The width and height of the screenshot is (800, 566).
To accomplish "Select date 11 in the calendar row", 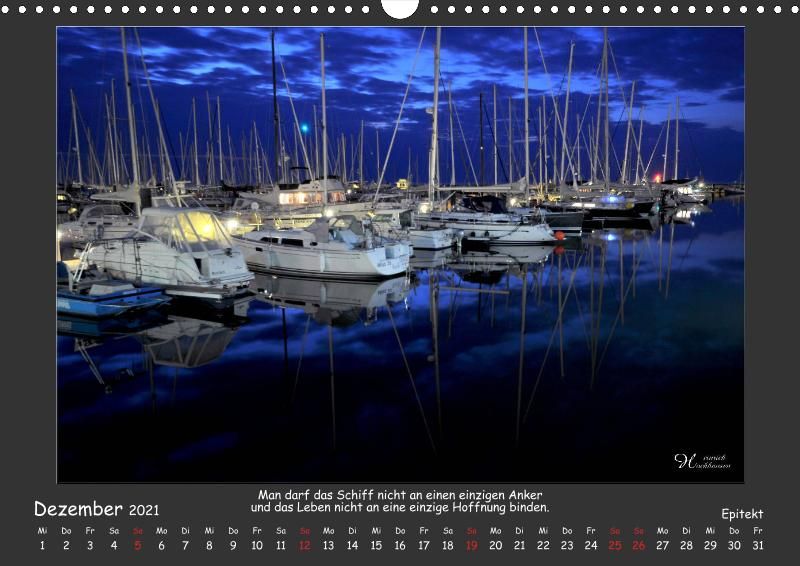I will 281,545.
